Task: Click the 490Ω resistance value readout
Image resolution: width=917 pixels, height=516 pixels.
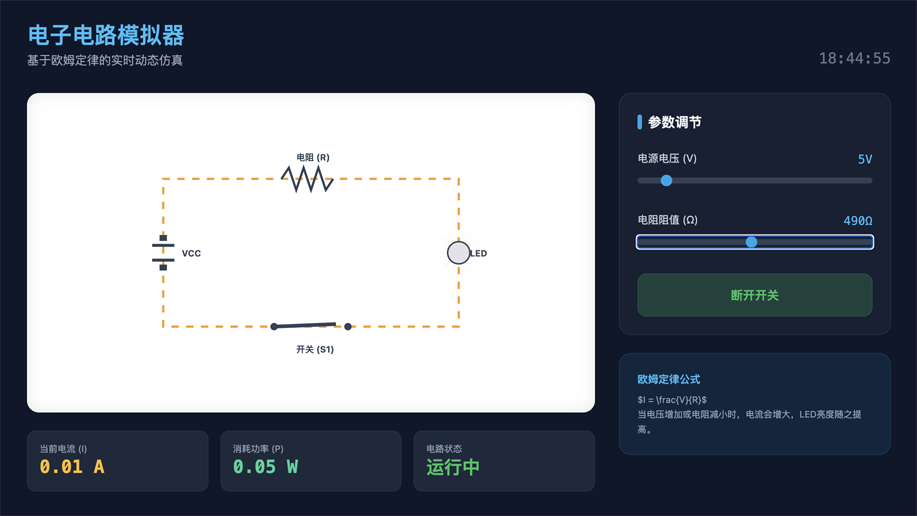Action: click(x=857, y=221)
